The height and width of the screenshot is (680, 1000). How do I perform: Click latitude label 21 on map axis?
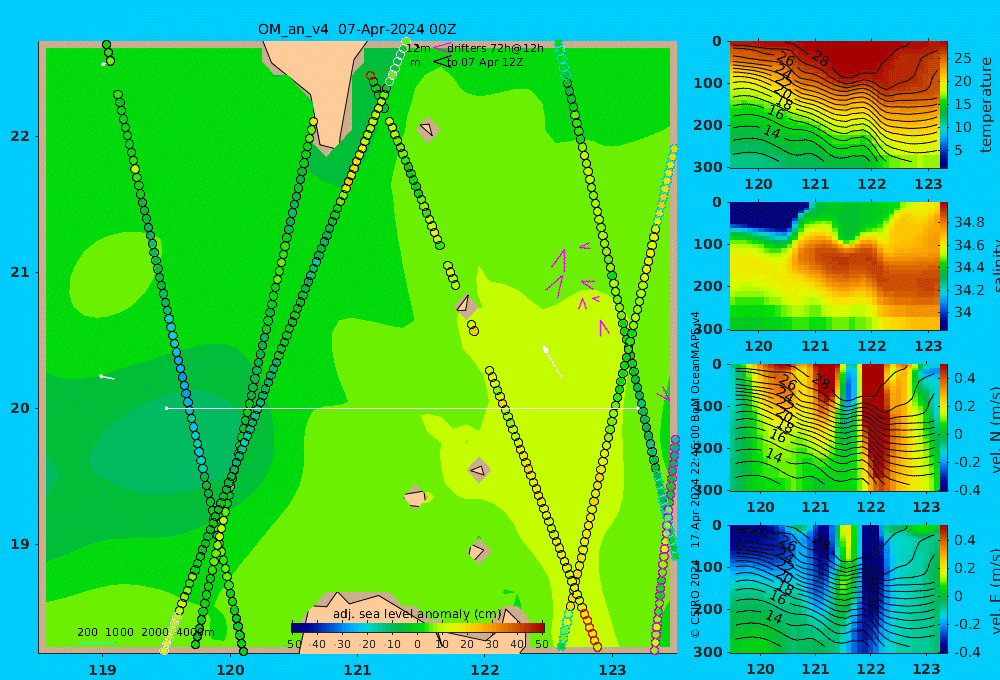(20, 272)
